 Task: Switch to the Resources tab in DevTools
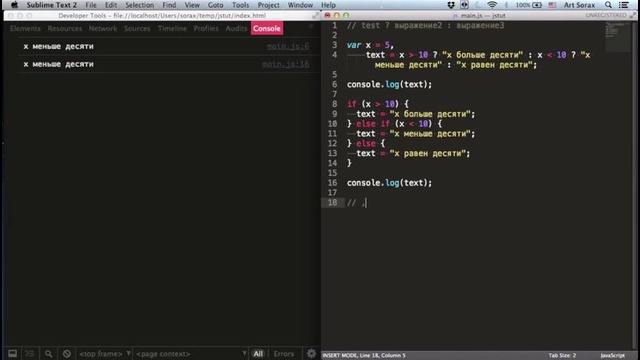(64, 28)
